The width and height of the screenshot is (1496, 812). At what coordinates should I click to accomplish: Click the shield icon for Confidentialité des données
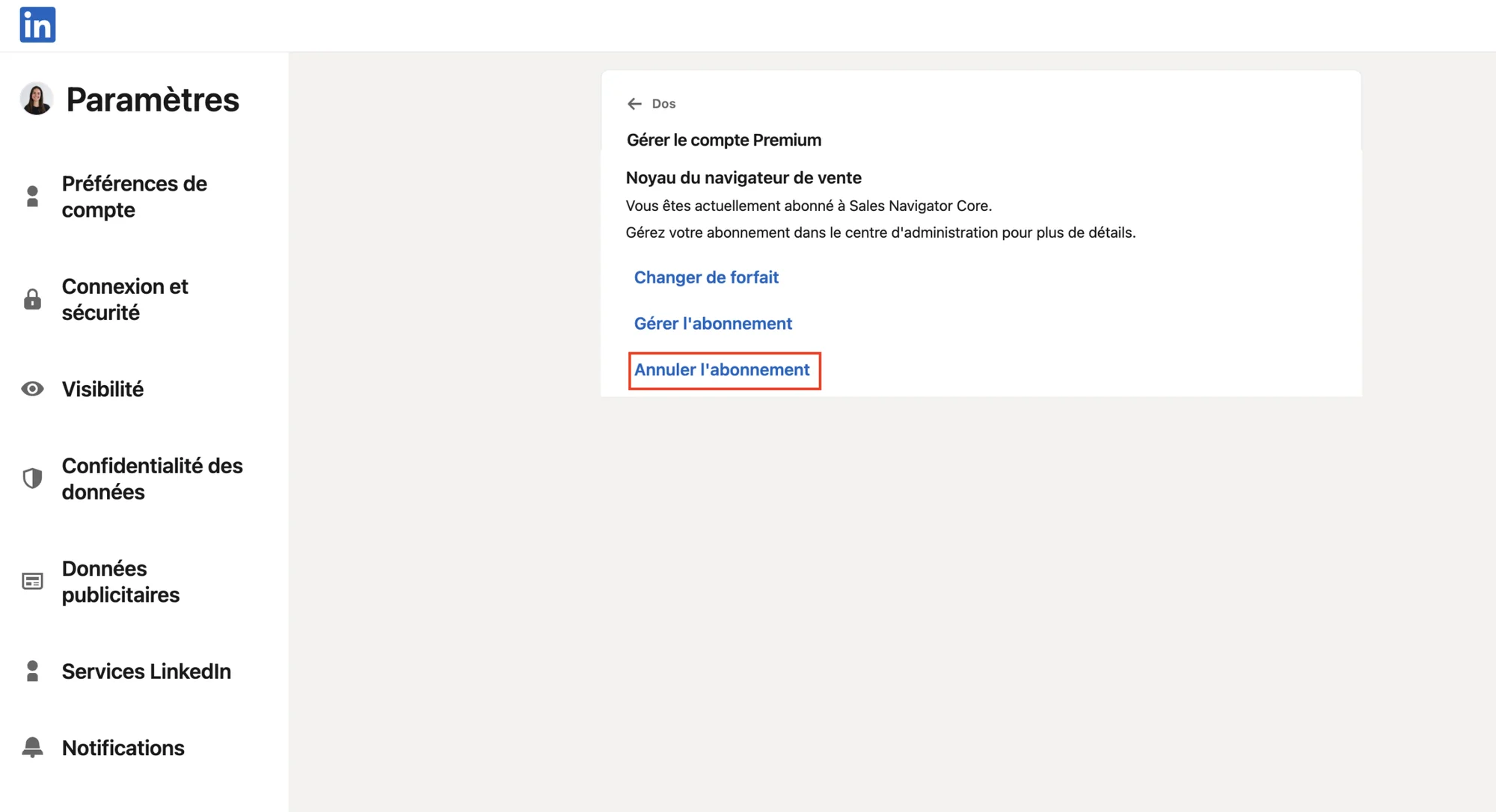[32, 479]
